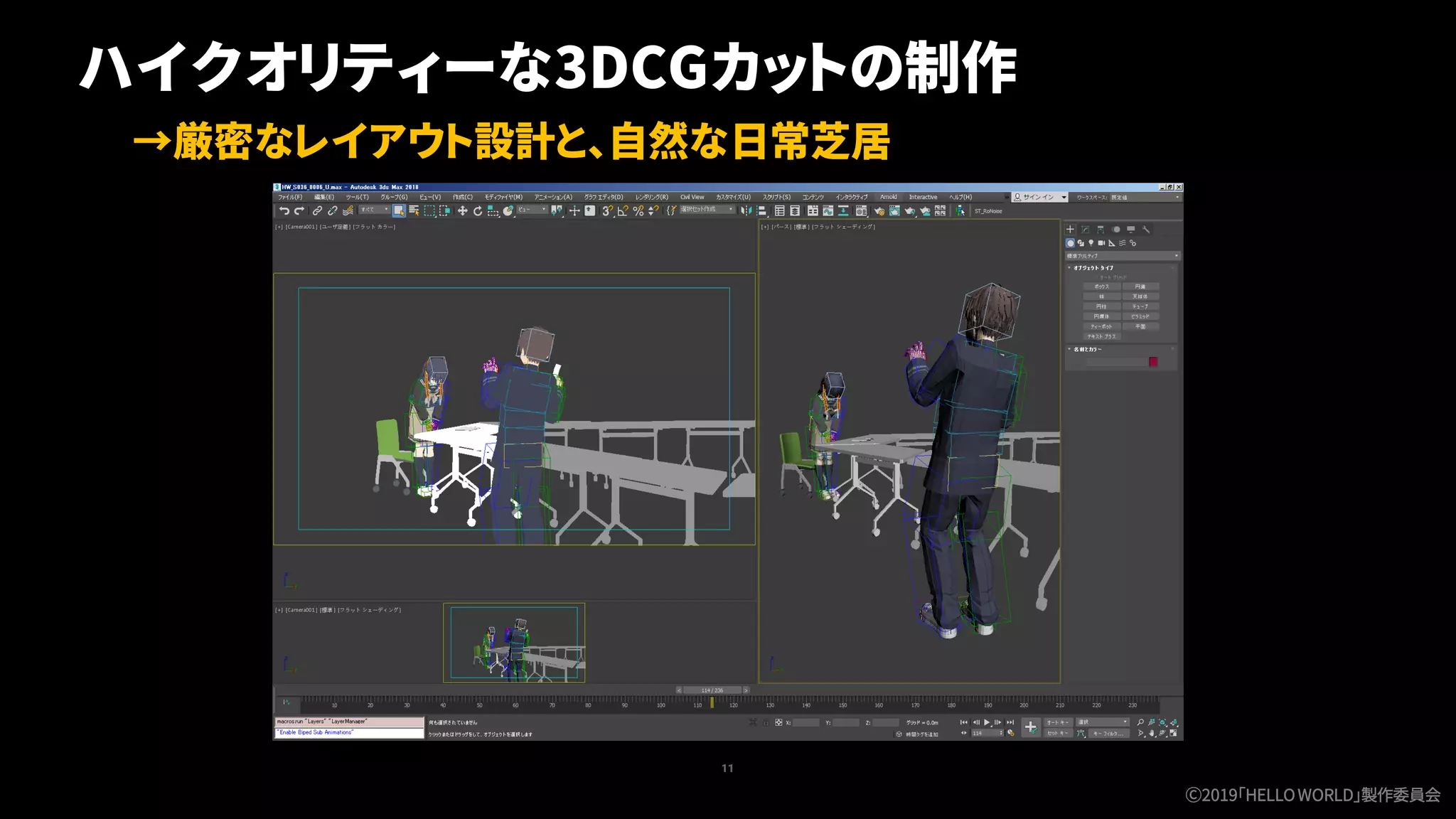Click the ボックス primitive button
The image size is (1456, 819).
tap(1101, 287)
